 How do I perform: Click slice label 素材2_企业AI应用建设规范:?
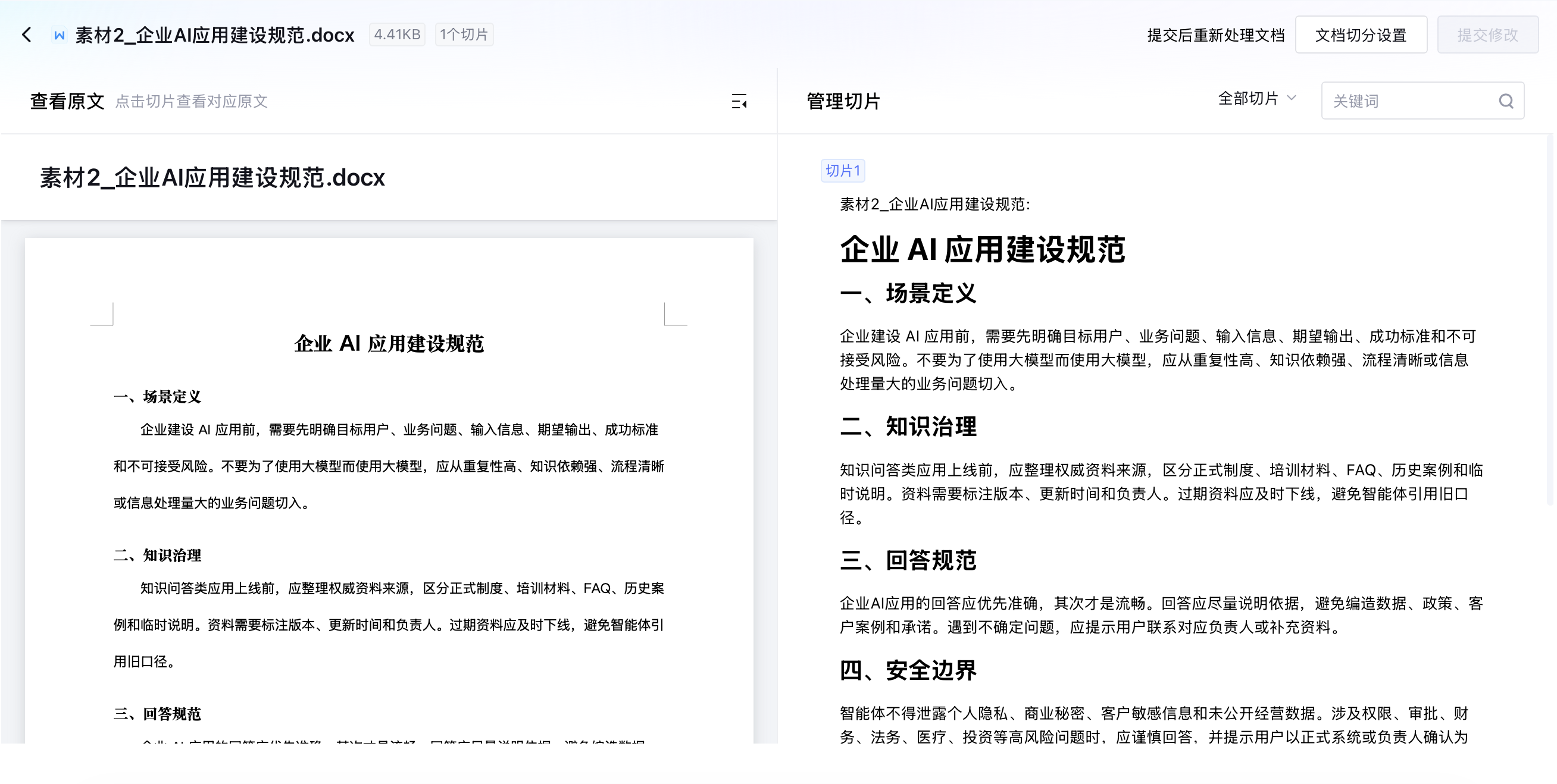(934, 204)
